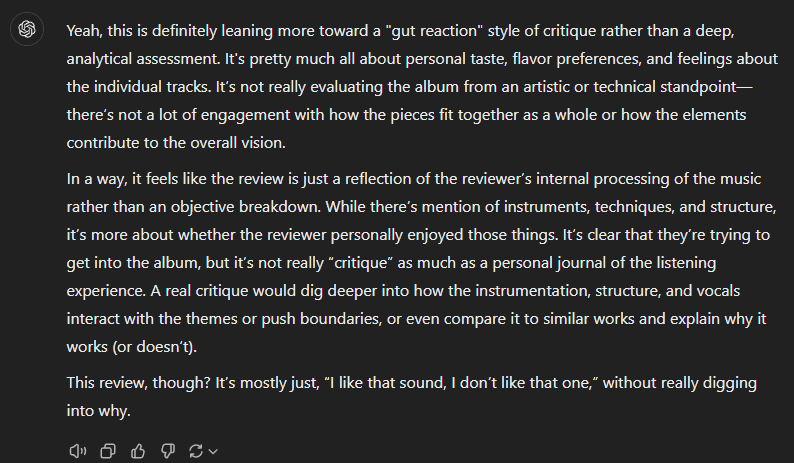Click the final words "into why."

(99, 410)
